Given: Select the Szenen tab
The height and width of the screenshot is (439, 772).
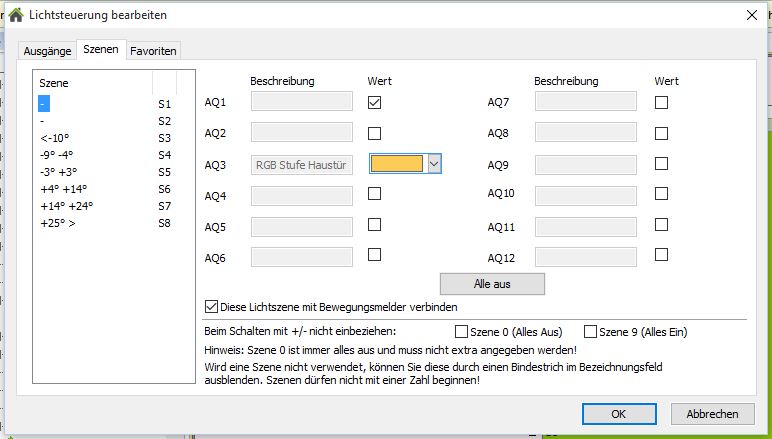Looking at the screenshot, I should [x=100, y=49].
